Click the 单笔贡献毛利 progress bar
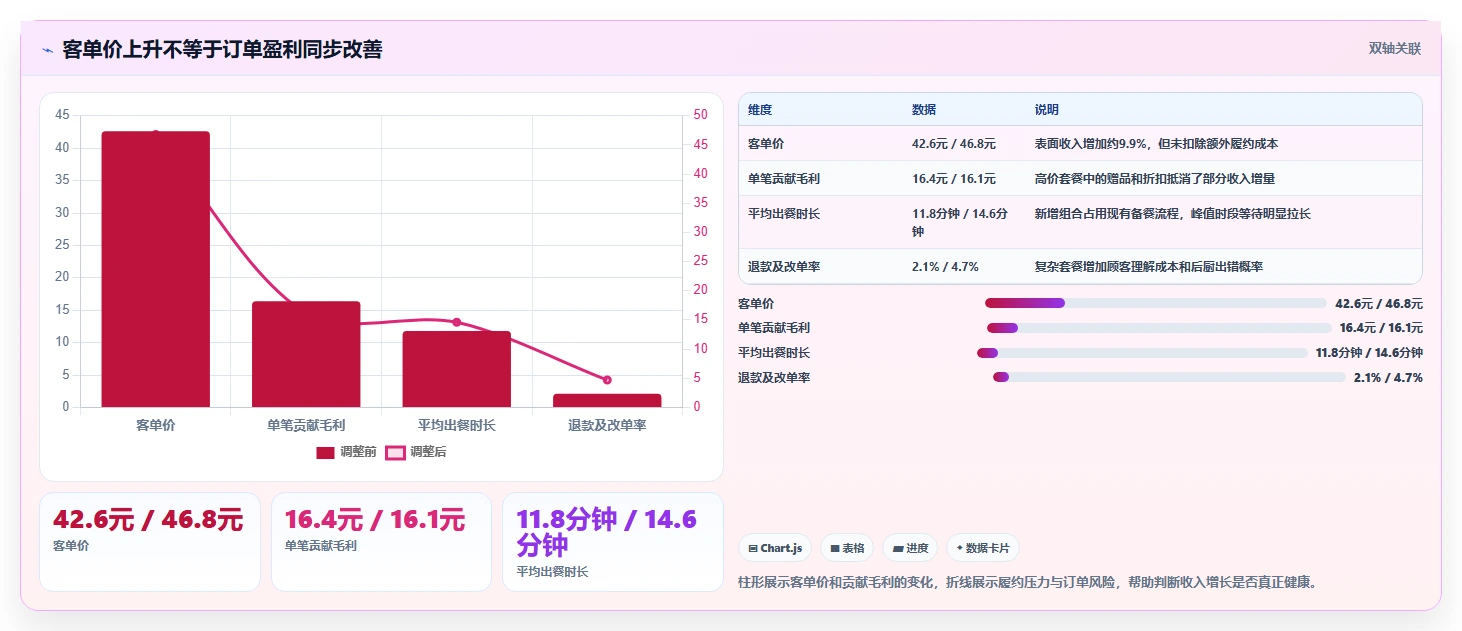Image resolution: width=1462 pixels, height=631 pixels. point(1159,328)
